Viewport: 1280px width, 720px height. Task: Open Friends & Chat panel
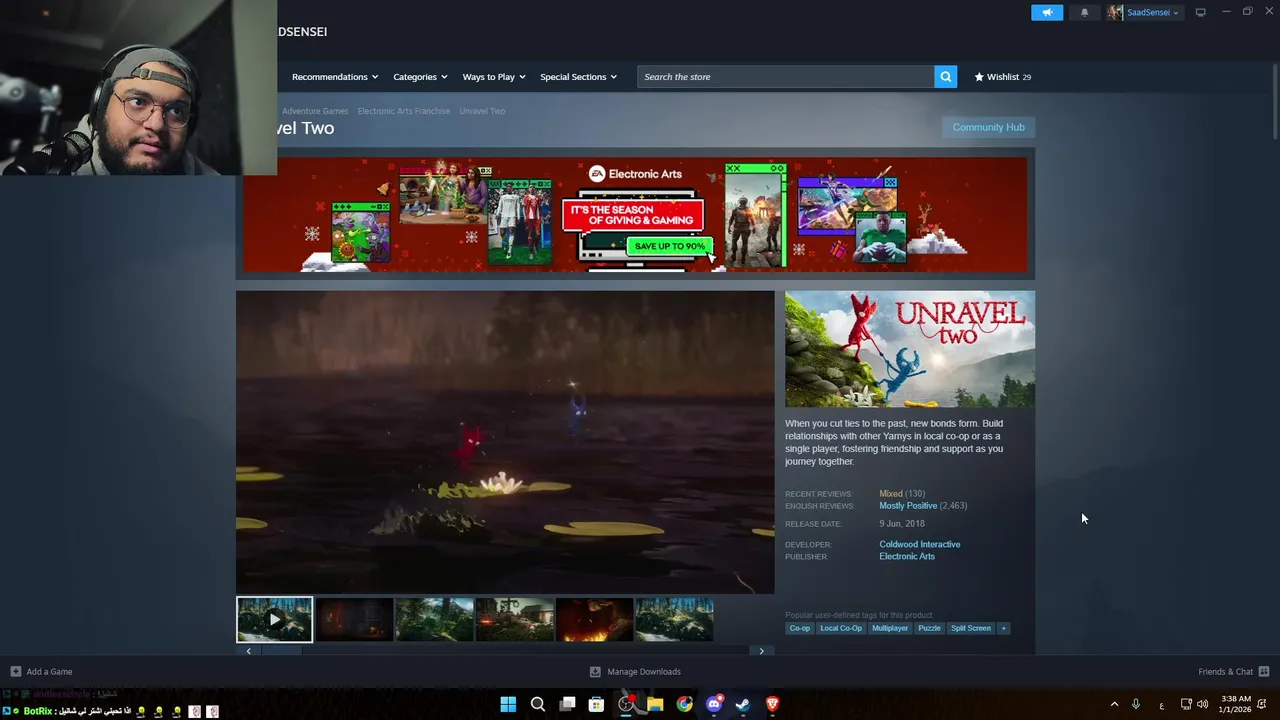1233,671
